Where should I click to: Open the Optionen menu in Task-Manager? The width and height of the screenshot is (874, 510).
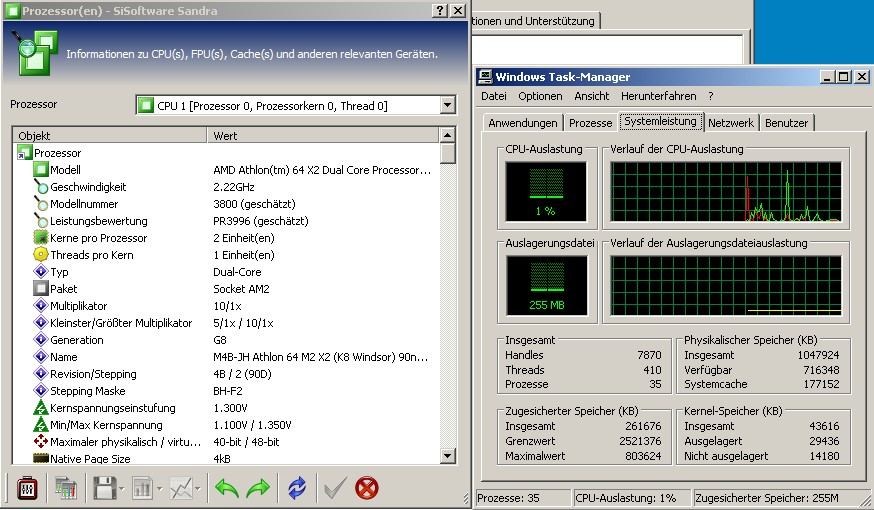pyautogui.click(x=540, y=96)
